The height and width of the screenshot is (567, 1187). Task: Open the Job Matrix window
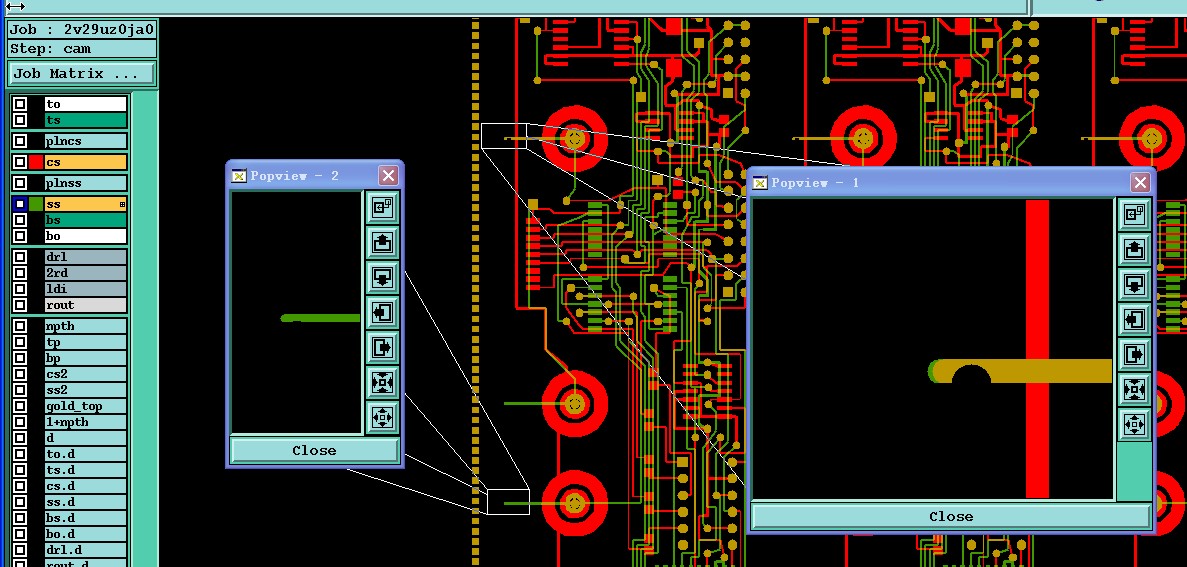click(81, 73)
